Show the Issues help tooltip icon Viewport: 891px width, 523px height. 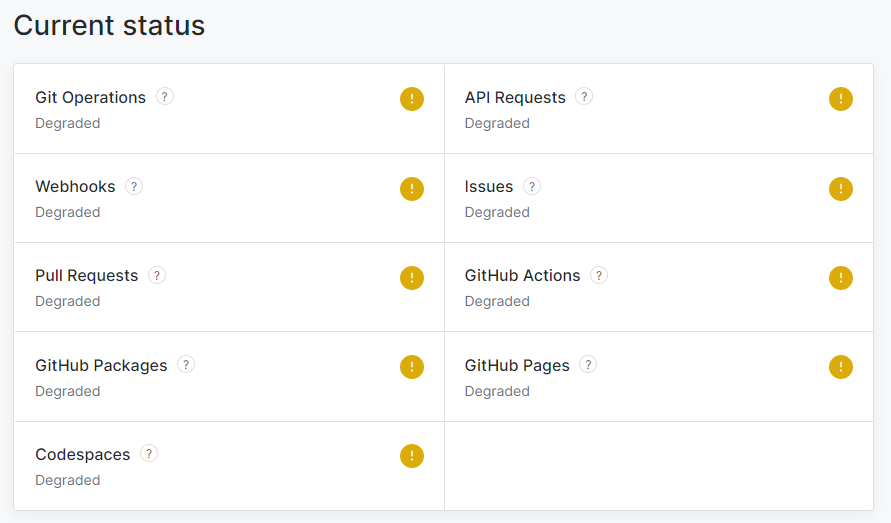coord(532,186)
